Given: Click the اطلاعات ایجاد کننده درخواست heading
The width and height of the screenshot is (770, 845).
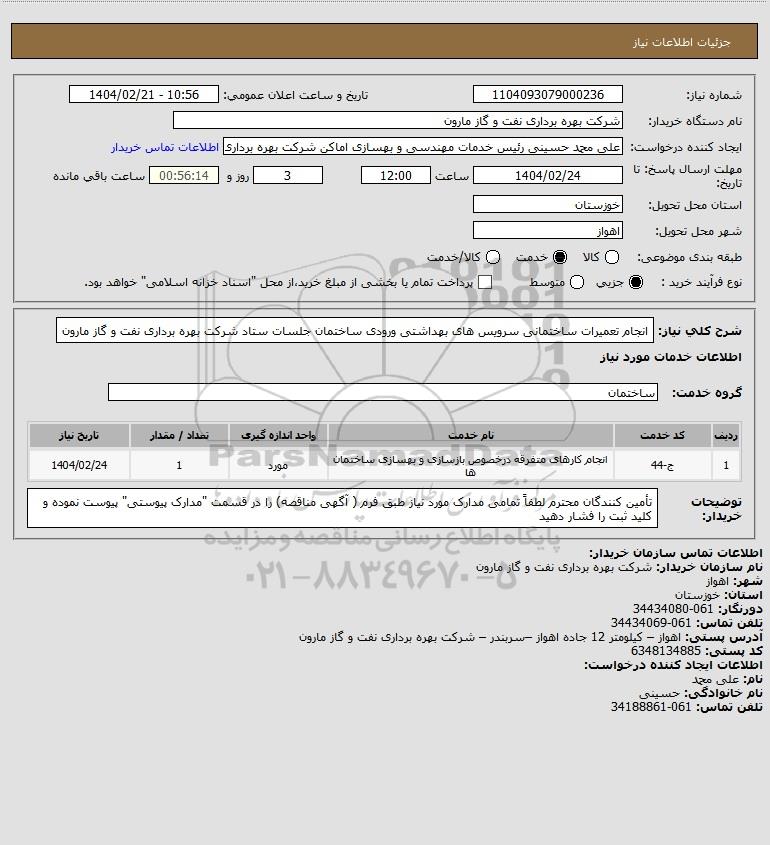Looking at the screenshot, I should tap(674, 665).
